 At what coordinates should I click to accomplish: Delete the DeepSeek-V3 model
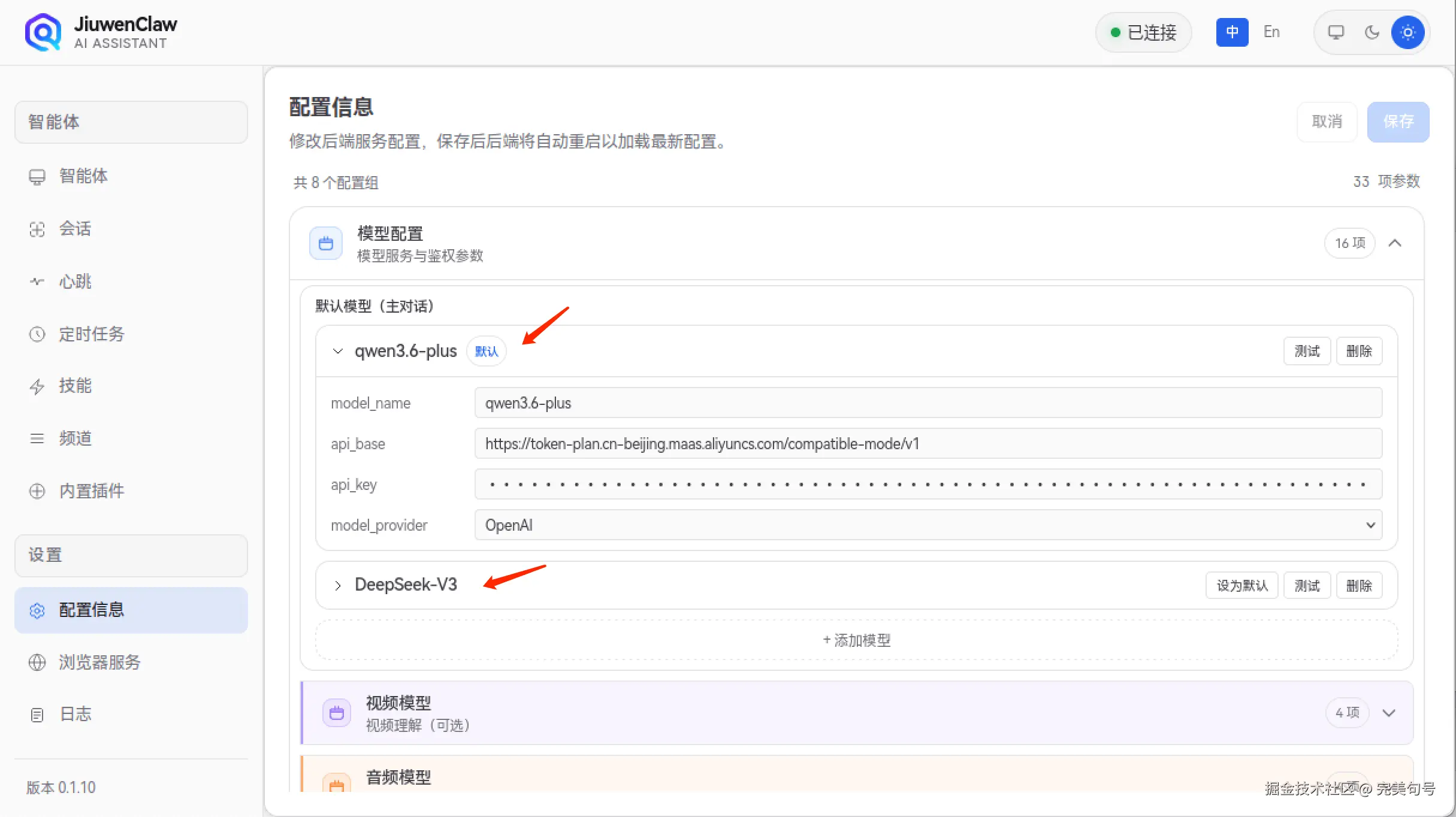click(1359, 585)
